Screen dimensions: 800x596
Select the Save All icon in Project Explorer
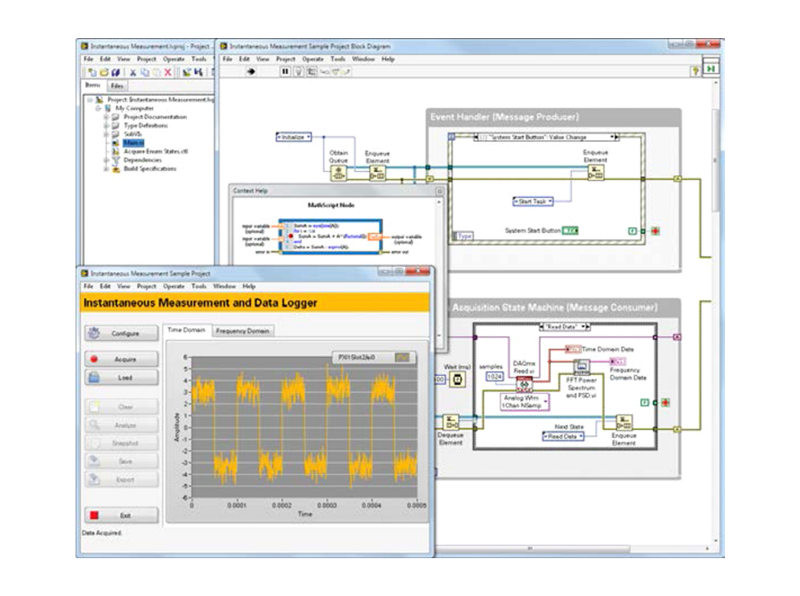114,71
